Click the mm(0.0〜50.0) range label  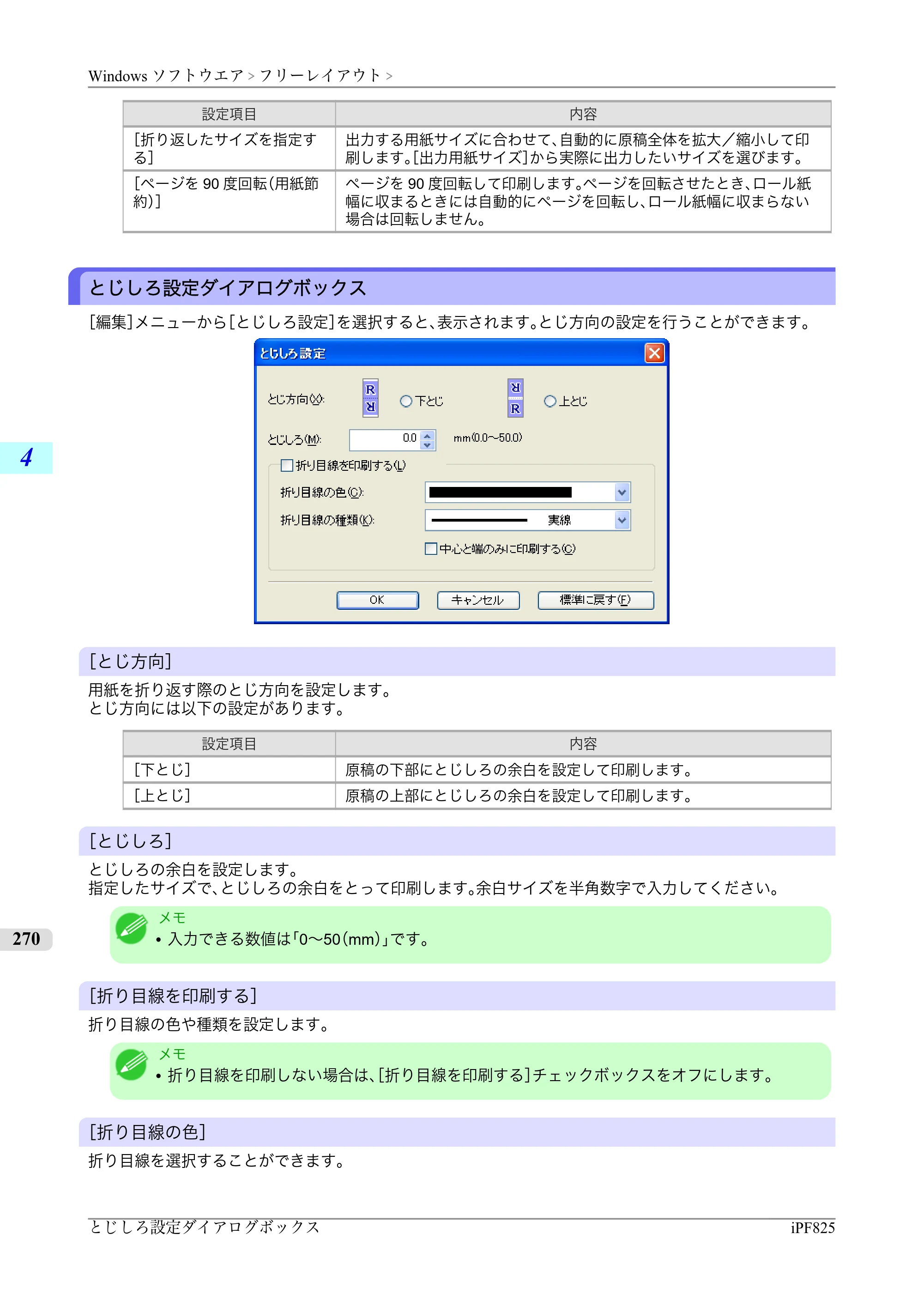pos(488,438)
